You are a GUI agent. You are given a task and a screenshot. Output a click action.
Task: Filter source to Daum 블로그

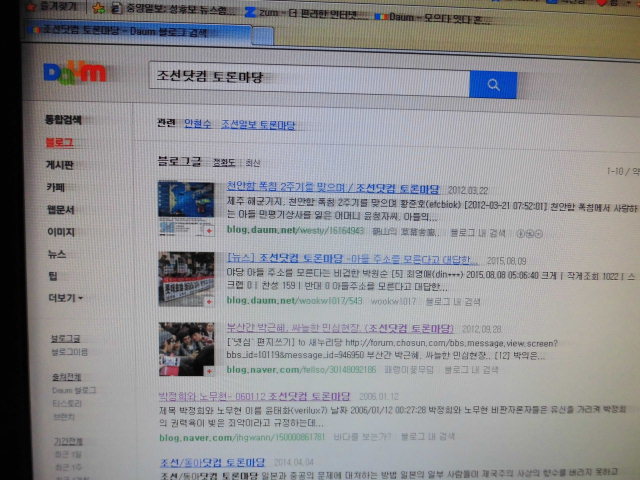[74, 390]
